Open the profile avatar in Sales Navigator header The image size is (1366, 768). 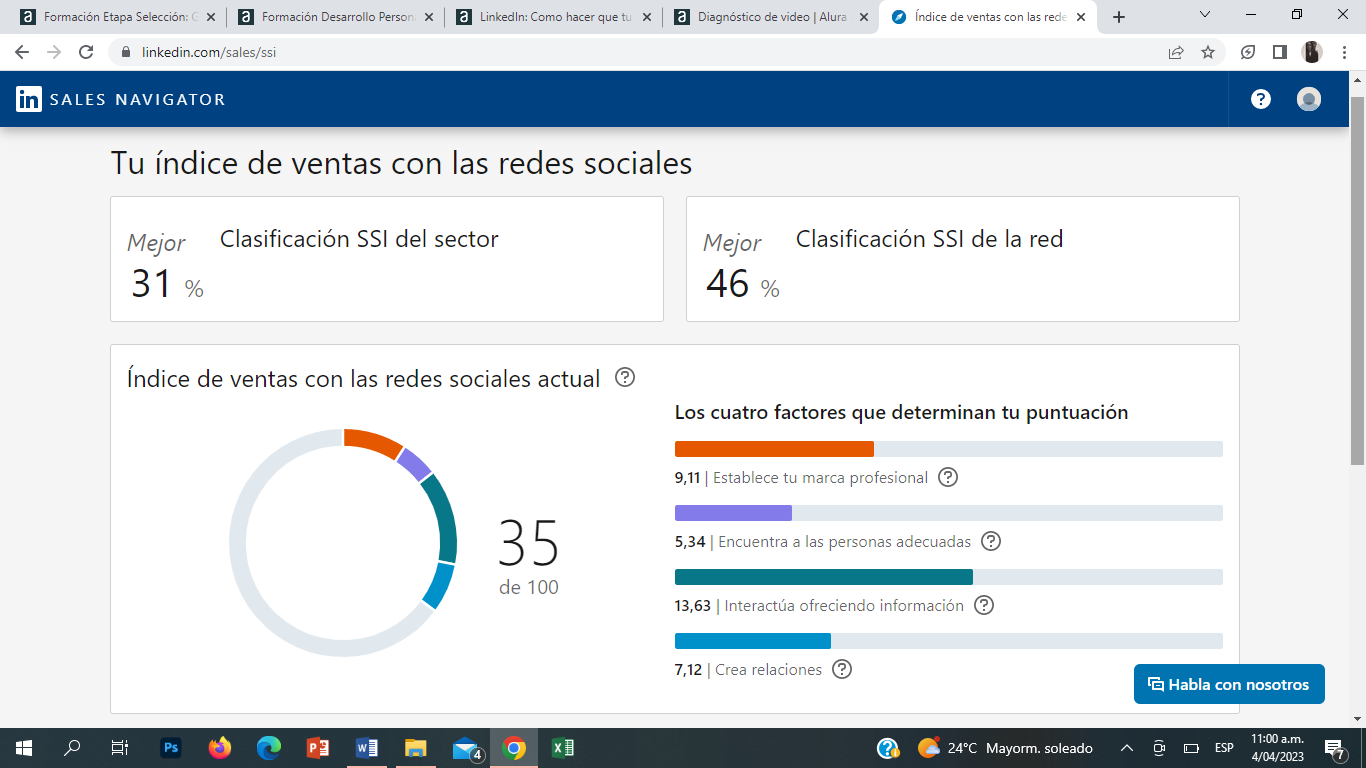1309,99
